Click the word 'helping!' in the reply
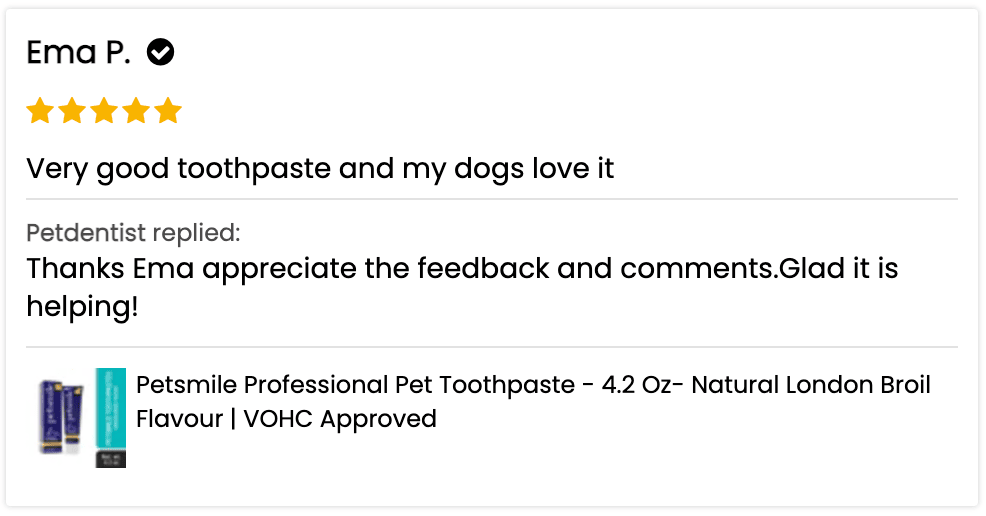Image resolution: width=986 pixels, height=516 pixels. pos(82,307)
